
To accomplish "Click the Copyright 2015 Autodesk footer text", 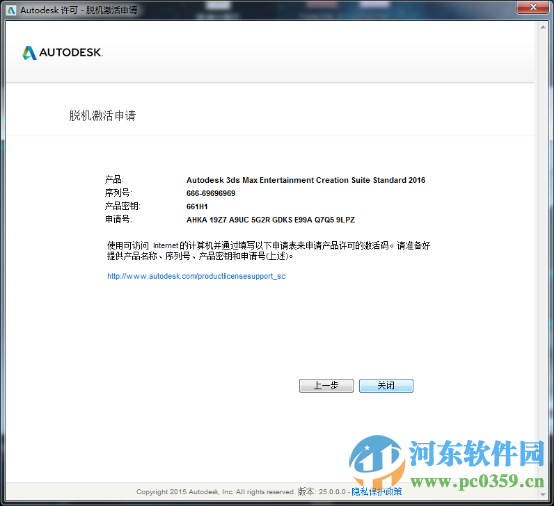I will [x=215, y=492].
